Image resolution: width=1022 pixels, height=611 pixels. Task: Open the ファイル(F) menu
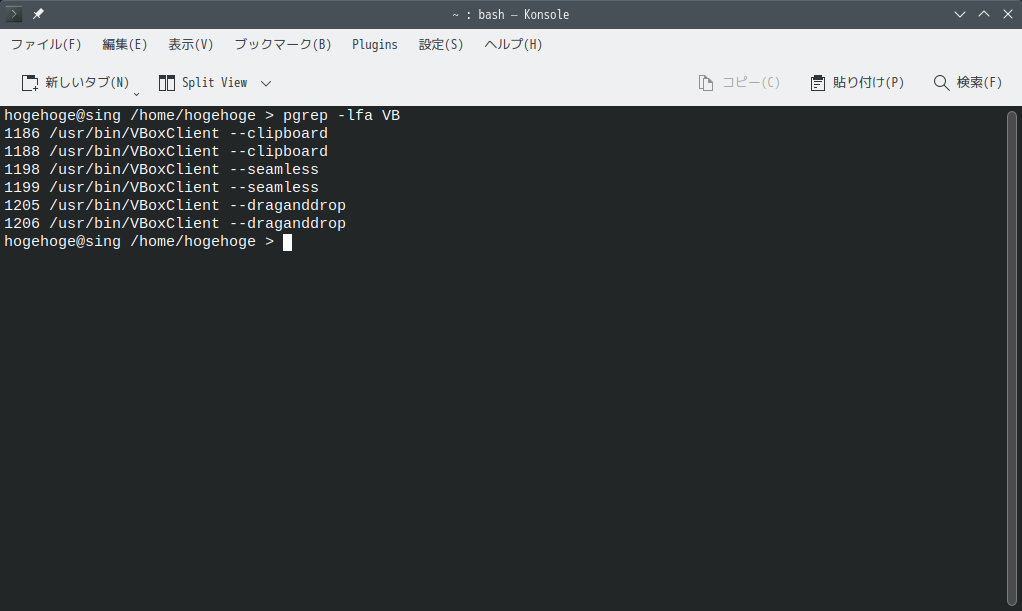(46, 44)
